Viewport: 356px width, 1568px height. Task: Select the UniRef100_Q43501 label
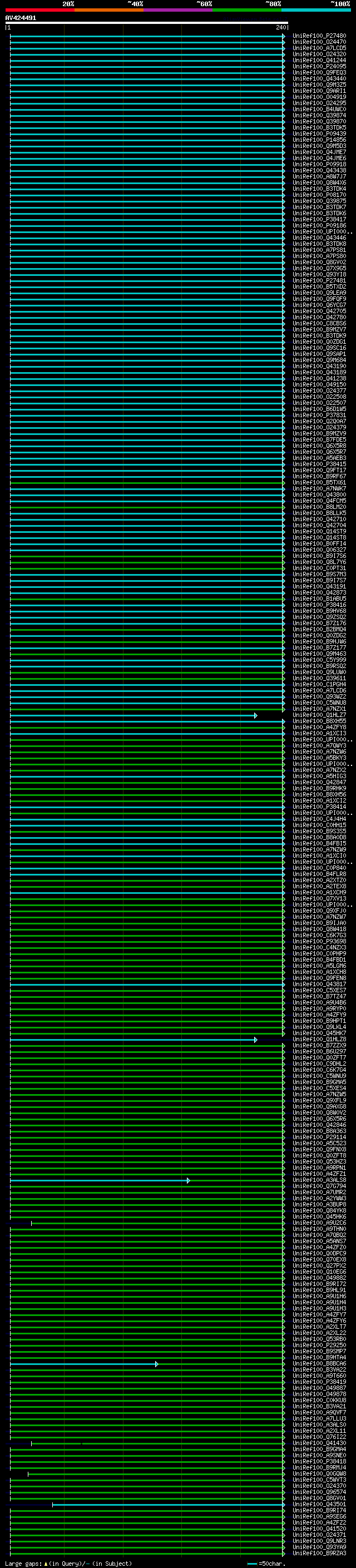pos(319,1505)
